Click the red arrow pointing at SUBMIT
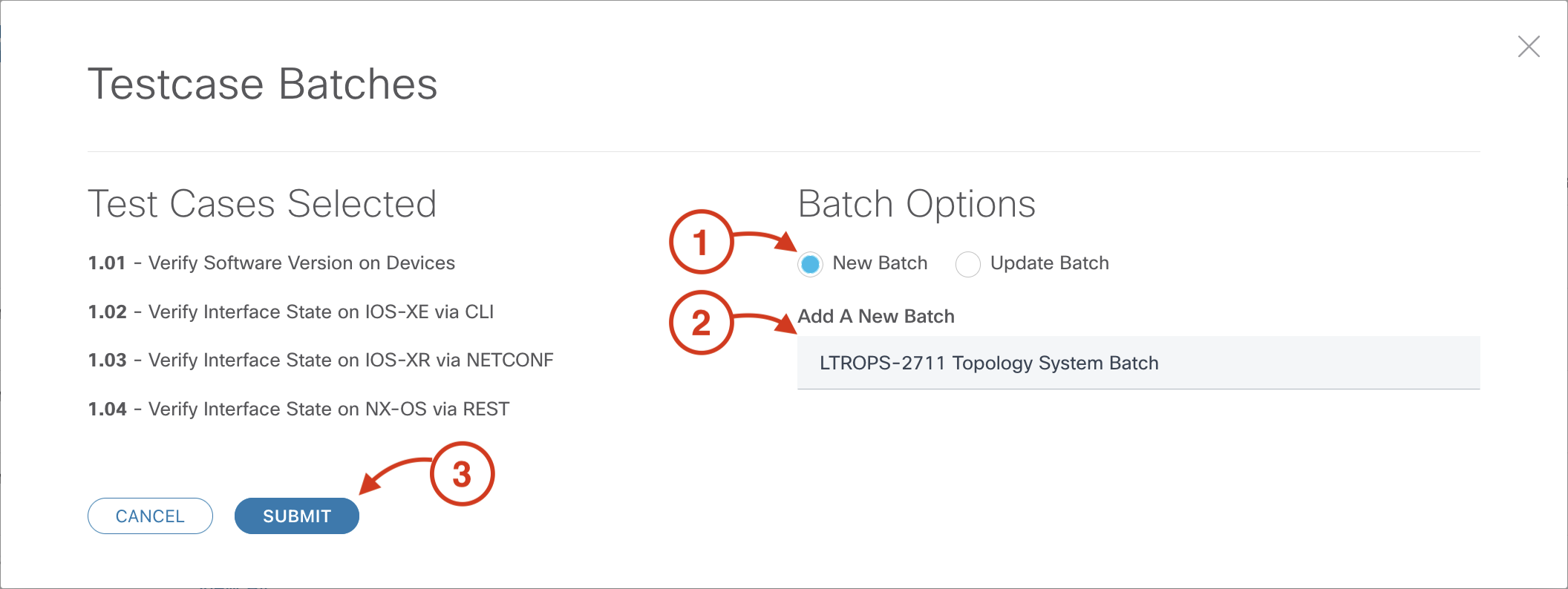 (392, 472)
